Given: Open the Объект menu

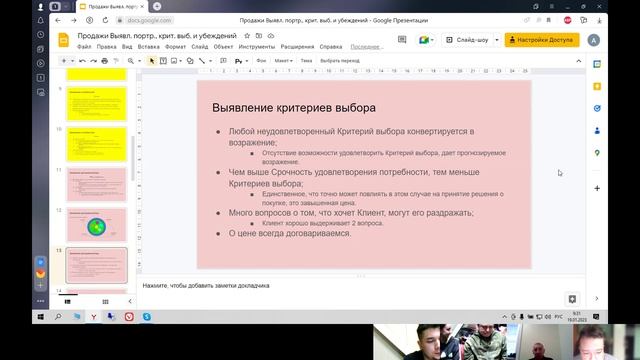Looking at the screenshot, I should click(223, 47).
